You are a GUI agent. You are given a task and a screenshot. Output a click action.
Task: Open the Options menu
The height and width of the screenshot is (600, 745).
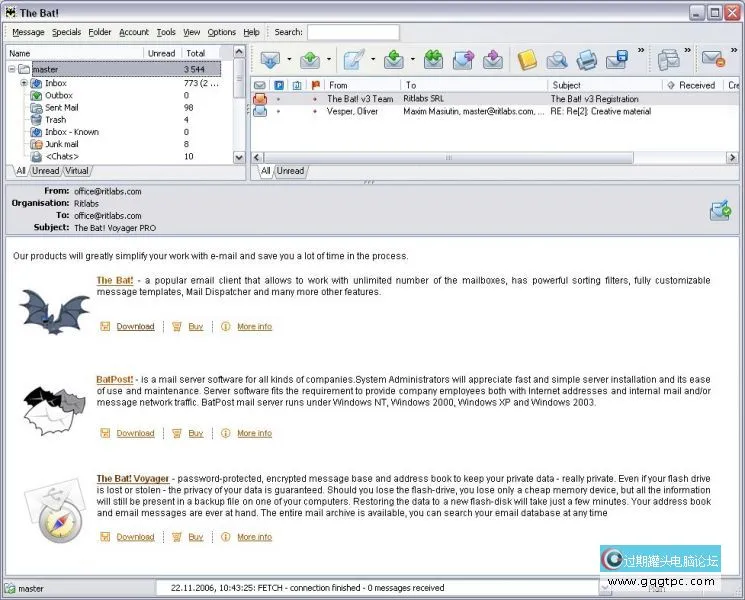point(221,32)
